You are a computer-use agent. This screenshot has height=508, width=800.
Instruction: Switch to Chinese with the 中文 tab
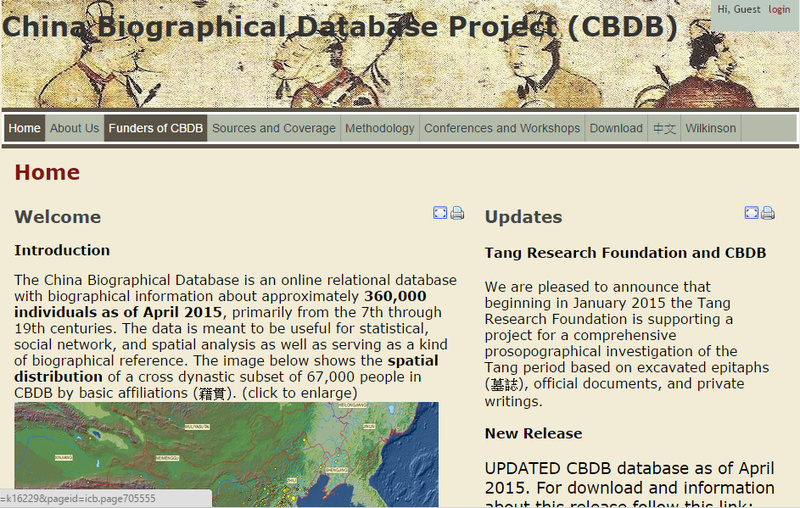tap(664, 128)
